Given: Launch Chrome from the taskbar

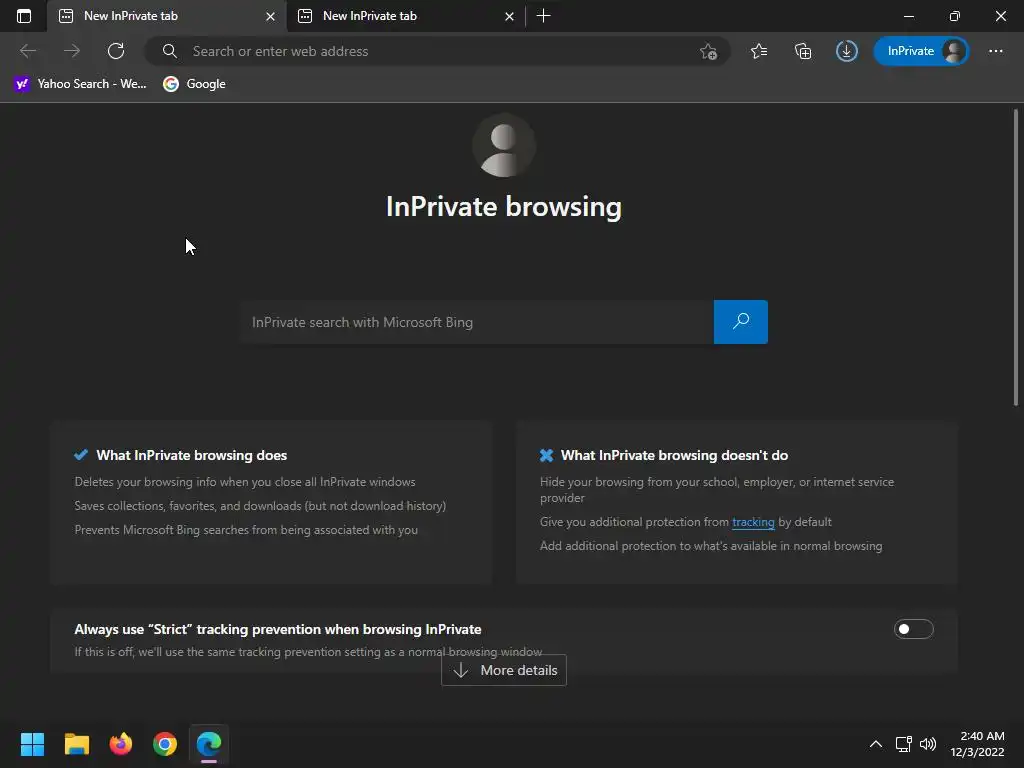Looking at the screenshot, I should coord(165,744).
